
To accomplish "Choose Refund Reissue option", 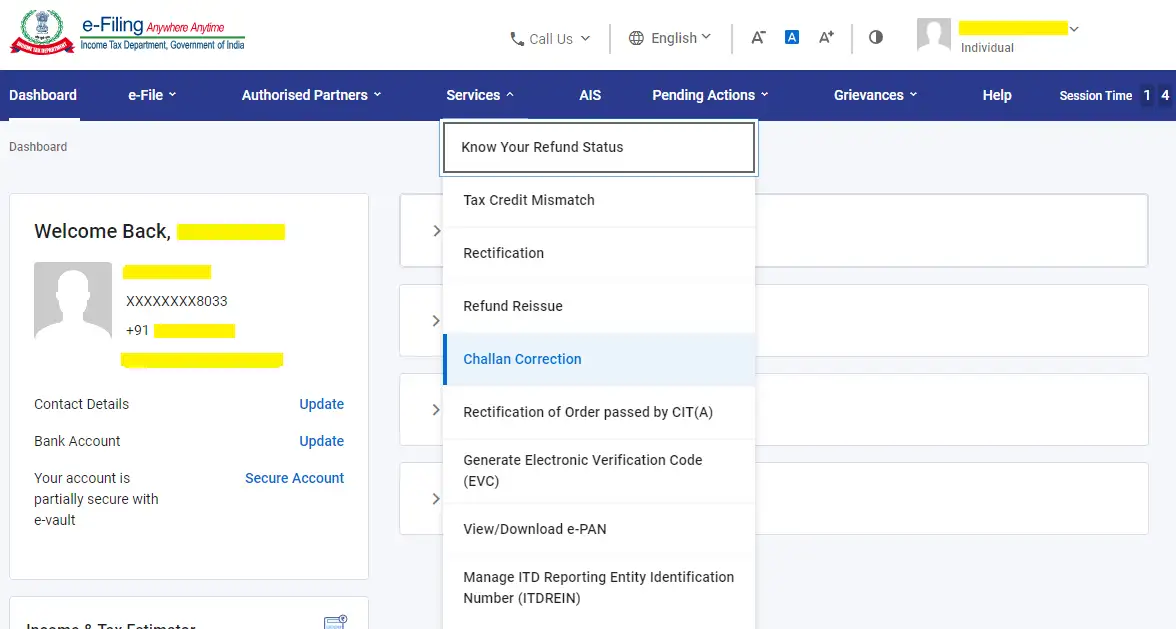I will coord(598,306).
